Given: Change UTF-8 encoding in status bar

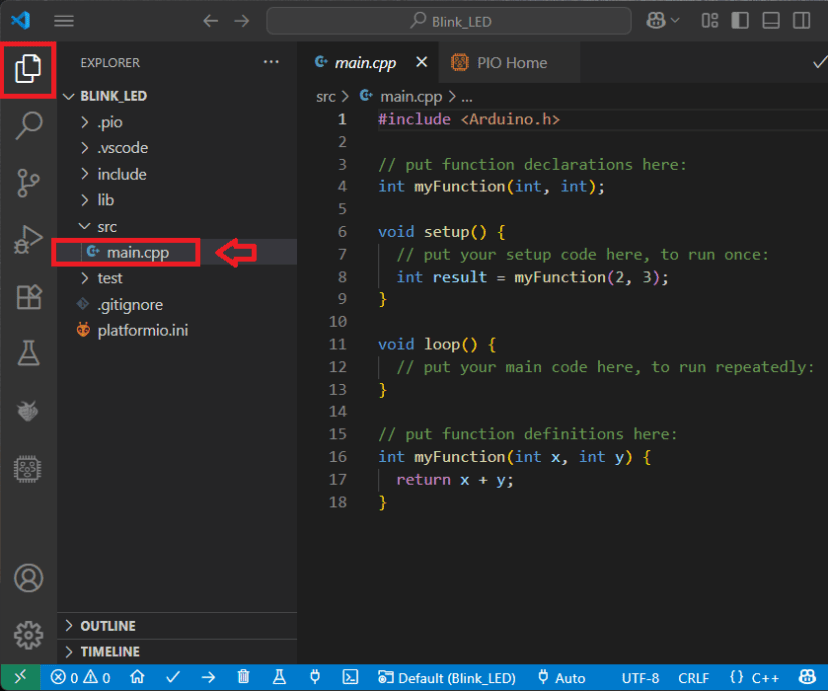Looking at the screenshot, I should point(640,677).
